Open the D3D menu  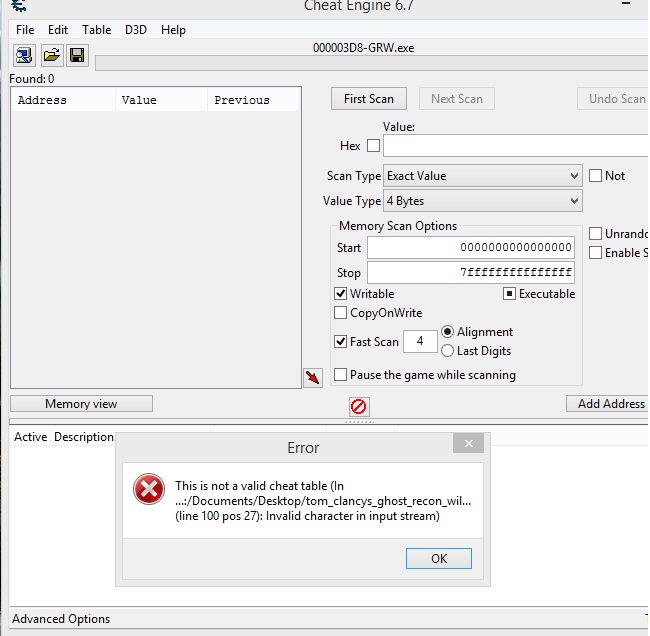tap(136, 30)
